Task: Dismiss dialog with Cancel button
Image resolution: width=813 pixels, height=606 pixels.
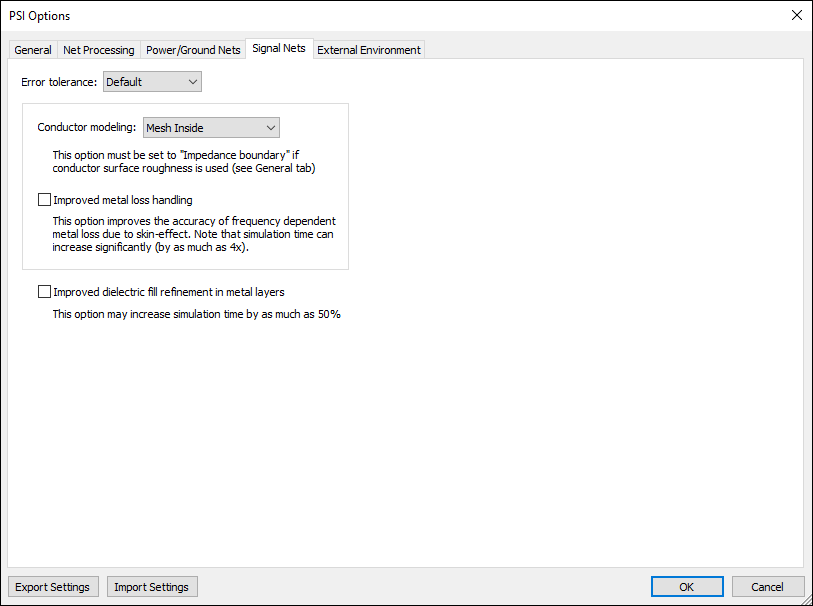Action: coord(767,587)
